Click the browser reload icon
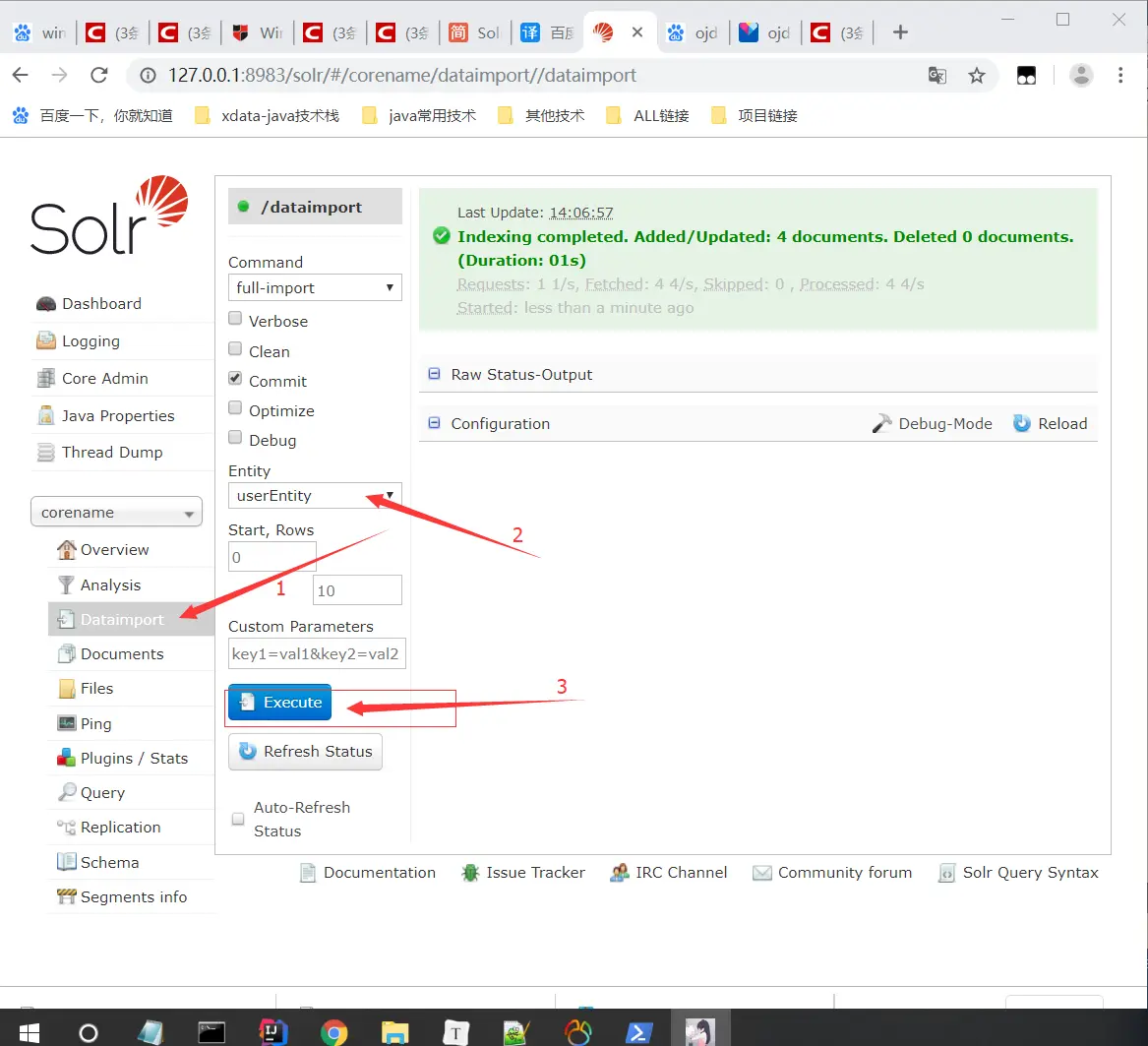 (x=98, y=75)
